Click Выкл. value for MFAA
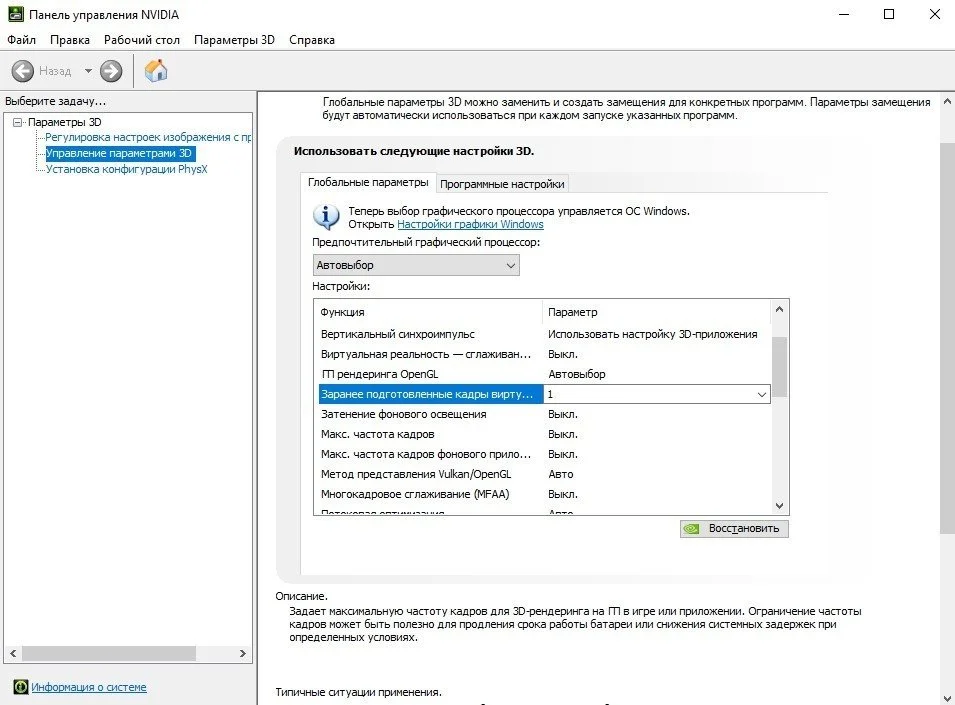 [563, 494]
